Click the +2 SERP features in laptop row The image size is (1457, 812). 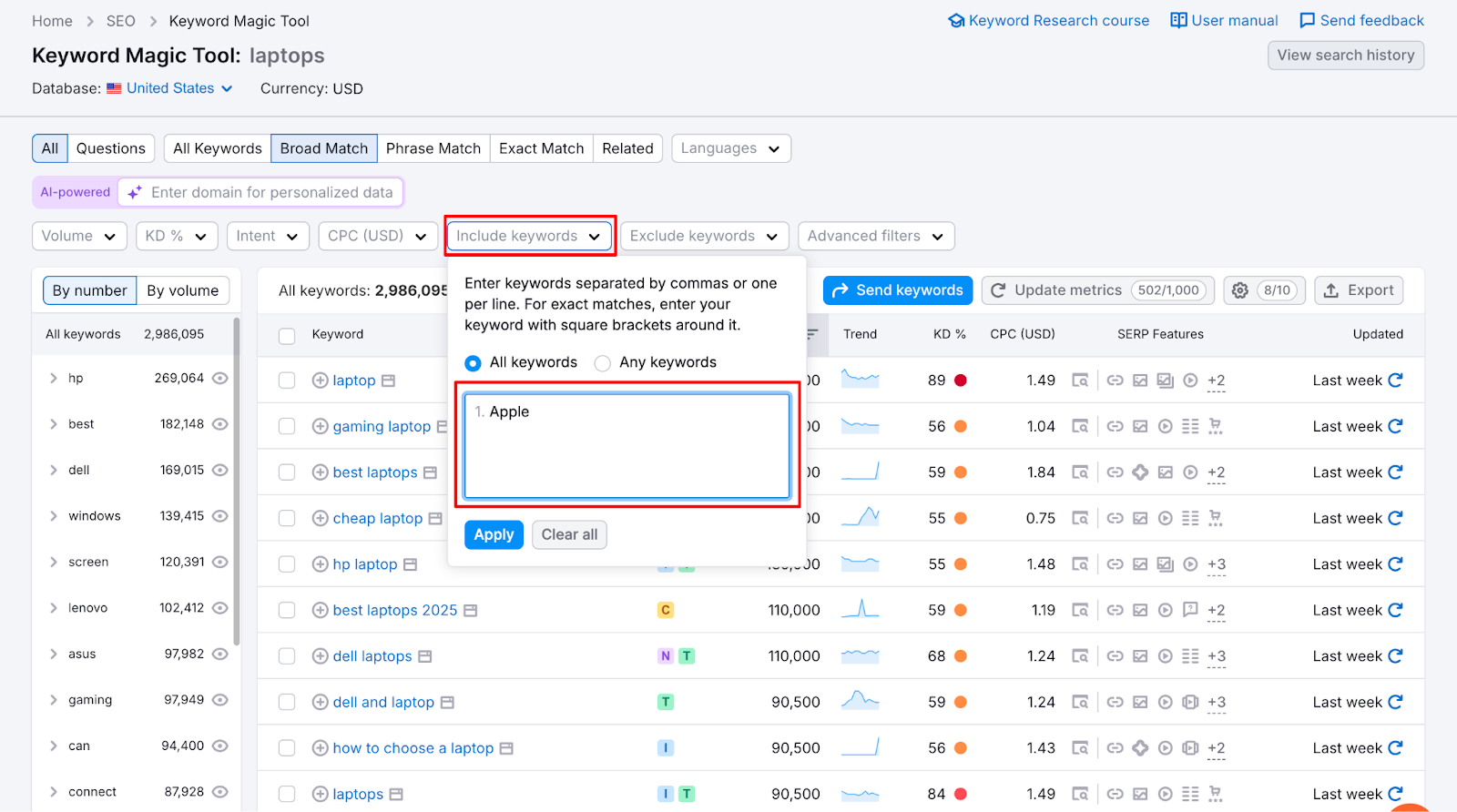point(1217,381)
